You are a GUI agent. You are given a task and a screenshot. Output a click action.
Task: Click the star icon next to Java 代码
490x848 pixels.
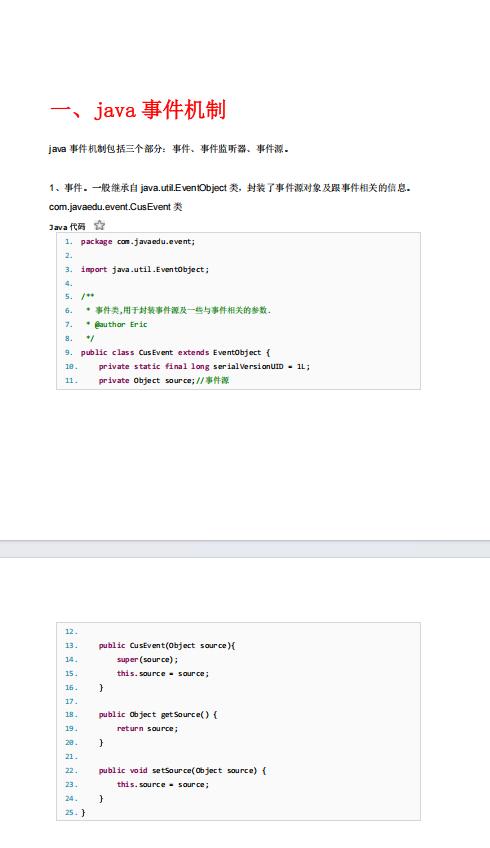point(99,226)
